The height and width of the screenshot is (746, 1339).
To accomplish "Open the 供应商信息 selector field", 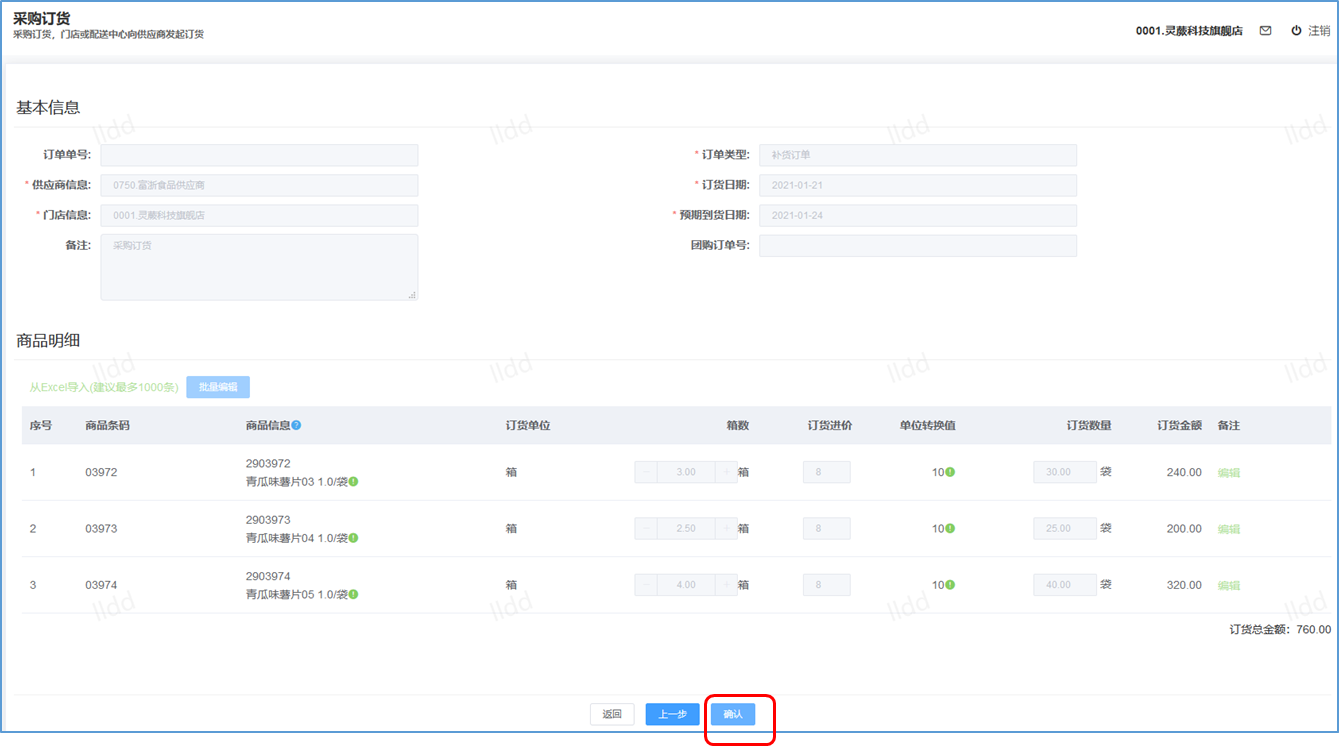I will [259, 185].
